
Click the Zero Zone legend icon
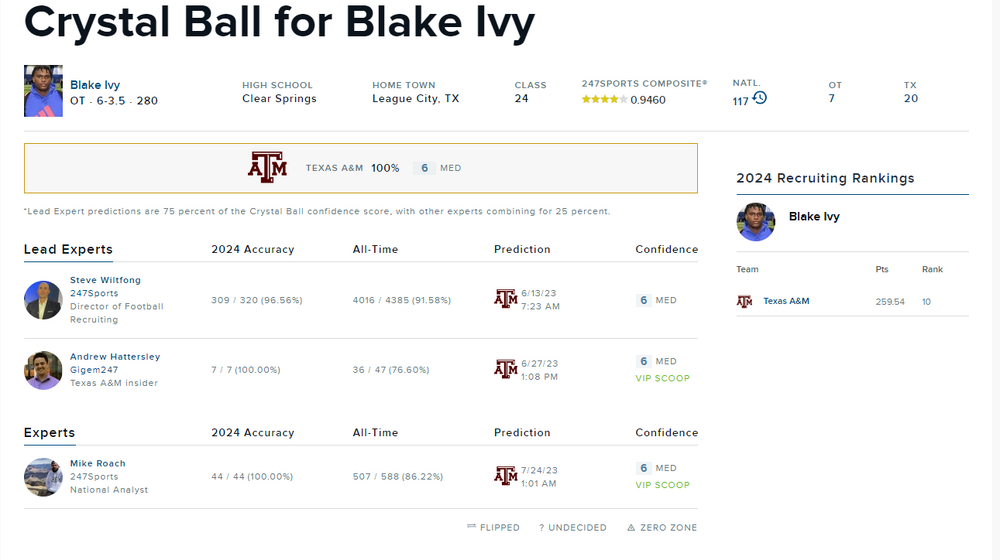pyautogui.click(x=631, y=528)
